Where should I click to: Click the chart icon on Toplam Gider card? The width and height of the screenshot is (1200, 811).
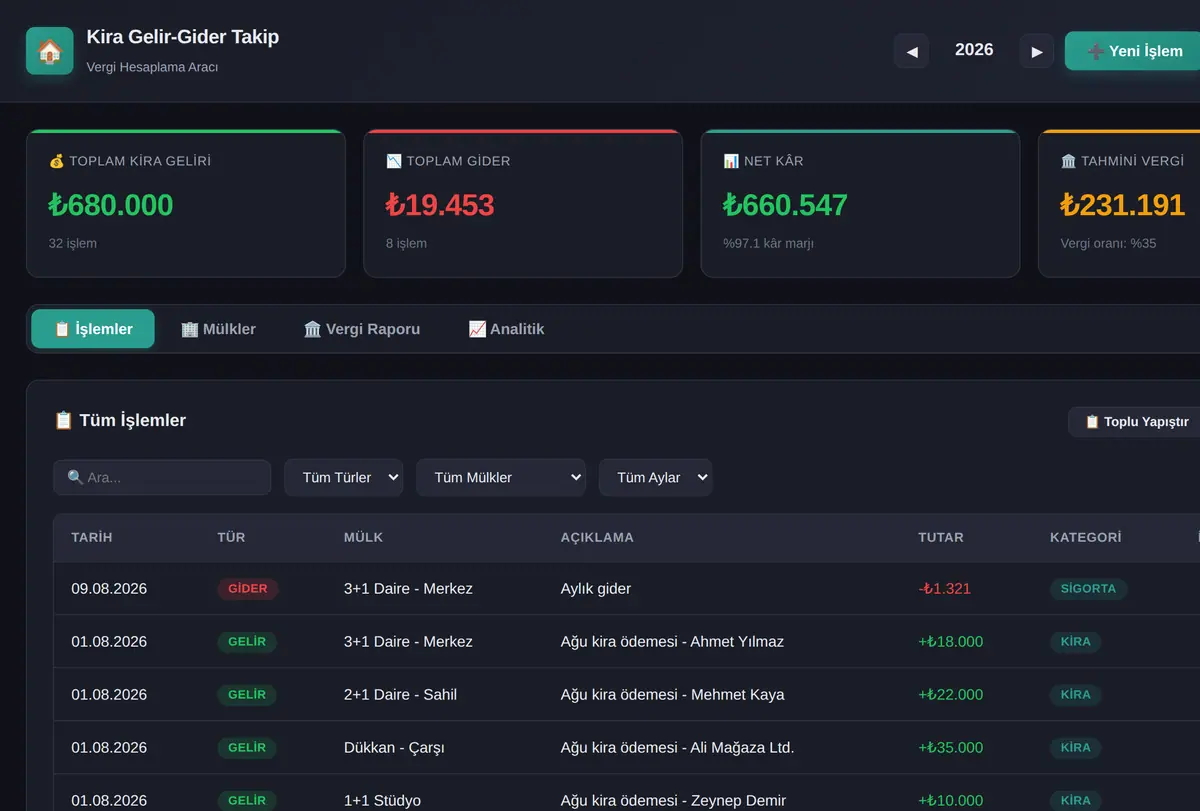(x=394, y=161)
